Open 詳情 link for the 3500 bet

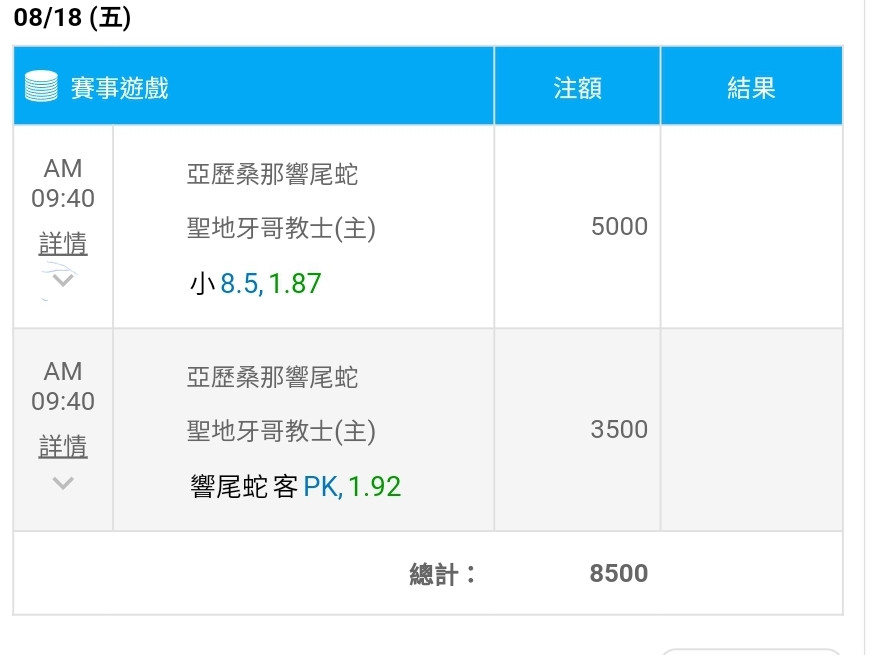tap(63, 446)
